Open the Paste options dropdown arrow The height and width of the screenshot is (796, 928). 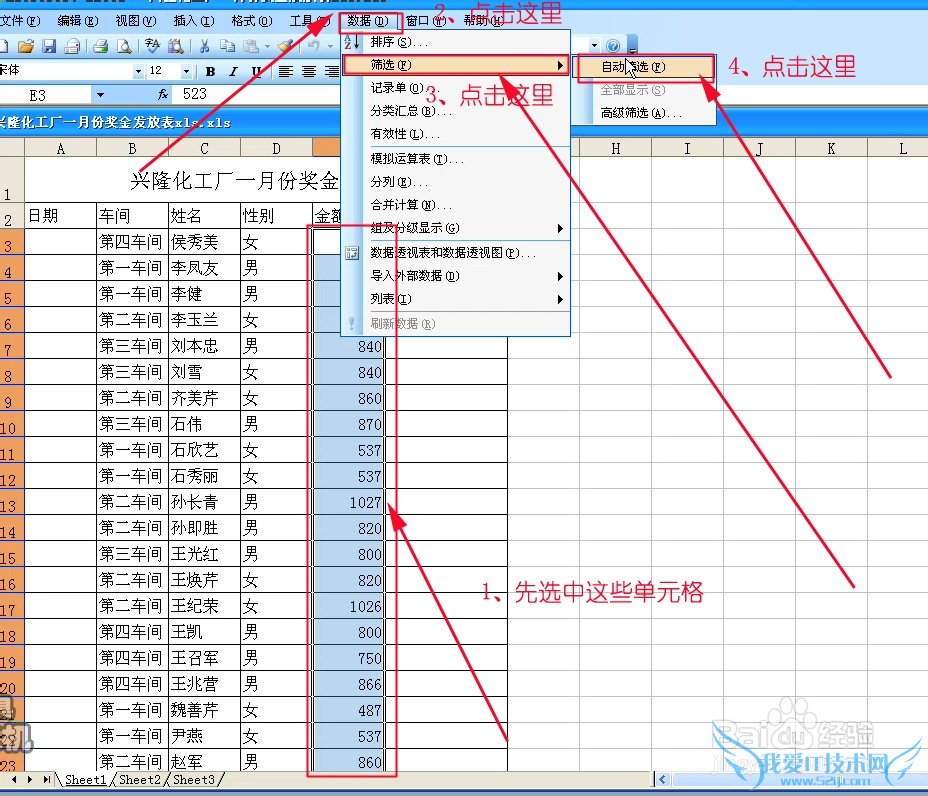click(x=268, y=46)
